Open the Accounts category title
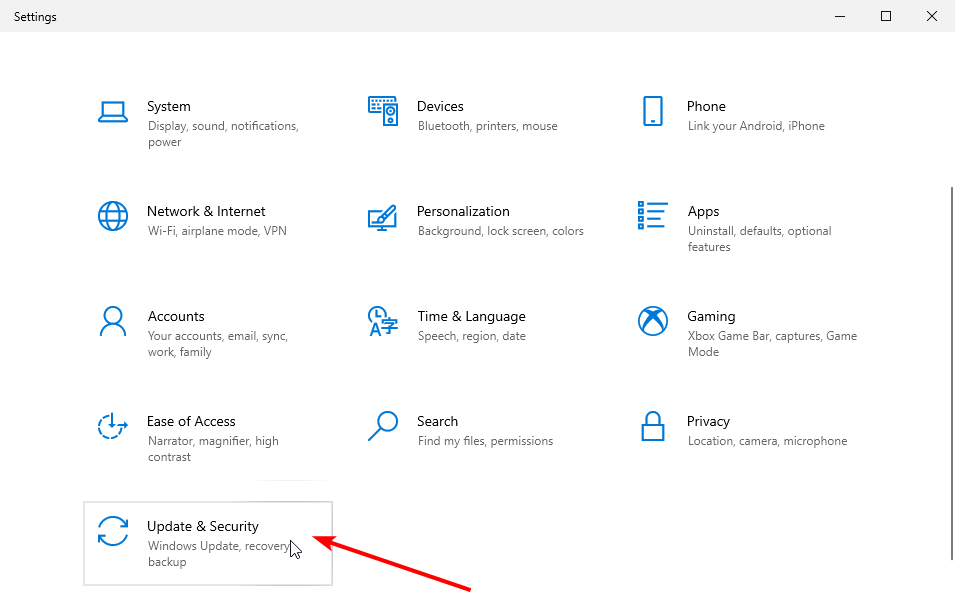This screenshot has height=610, width=955. click(x=176, y=317)
